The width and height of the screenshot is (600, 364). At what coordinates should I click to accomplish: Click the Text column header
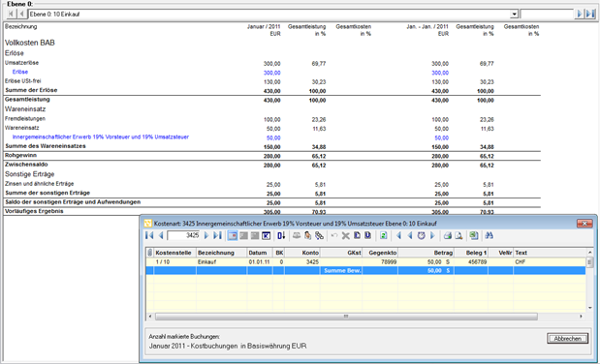(549, 253)
